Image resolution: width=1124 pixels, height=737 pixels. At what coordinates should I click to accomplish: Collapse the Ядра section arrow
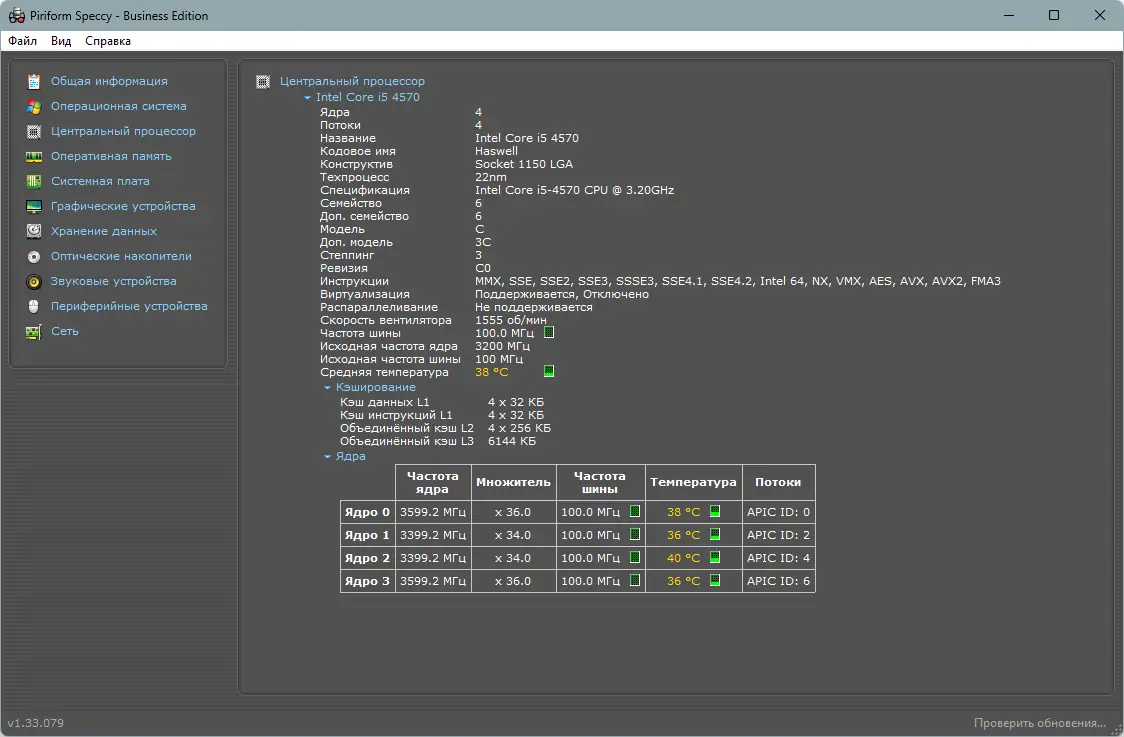tap(328, 457)
